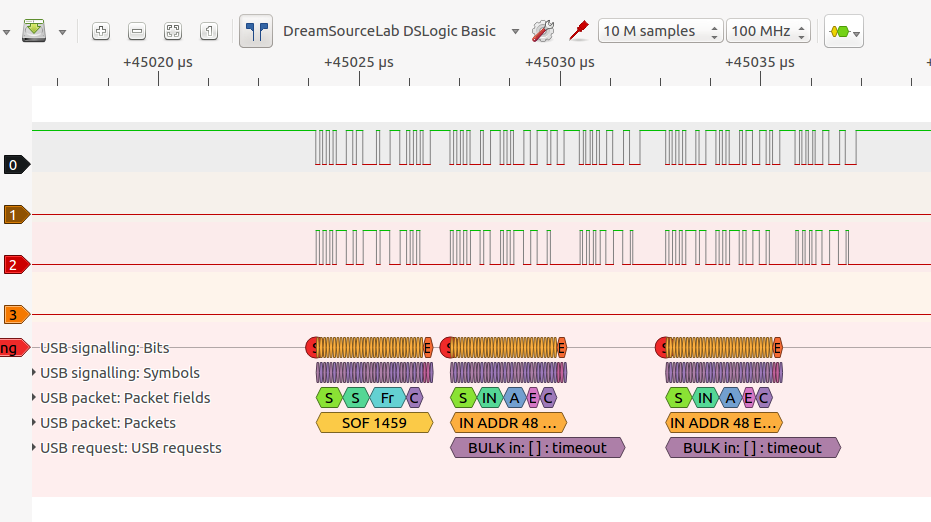
Task: Open the 10 M samples combo box
Action: click(x=660, y=31)
